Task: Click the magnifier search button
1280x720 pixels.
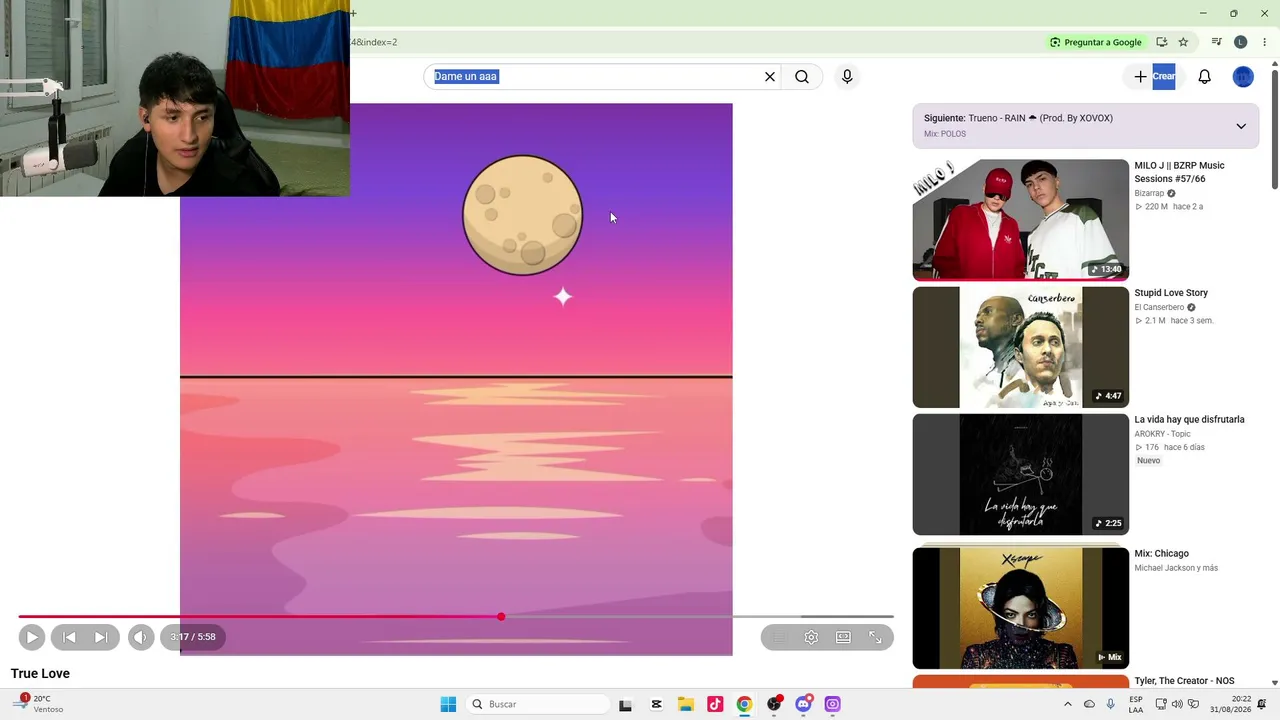Action: [x=802, y=77]
